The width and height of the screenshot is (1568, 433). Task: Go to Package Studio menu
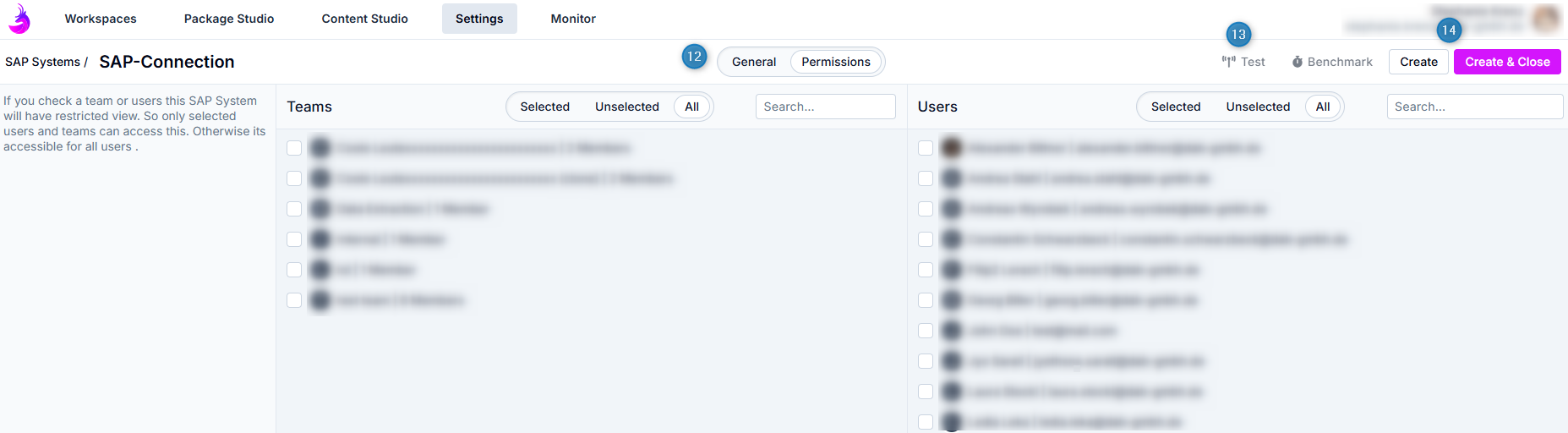229,19
